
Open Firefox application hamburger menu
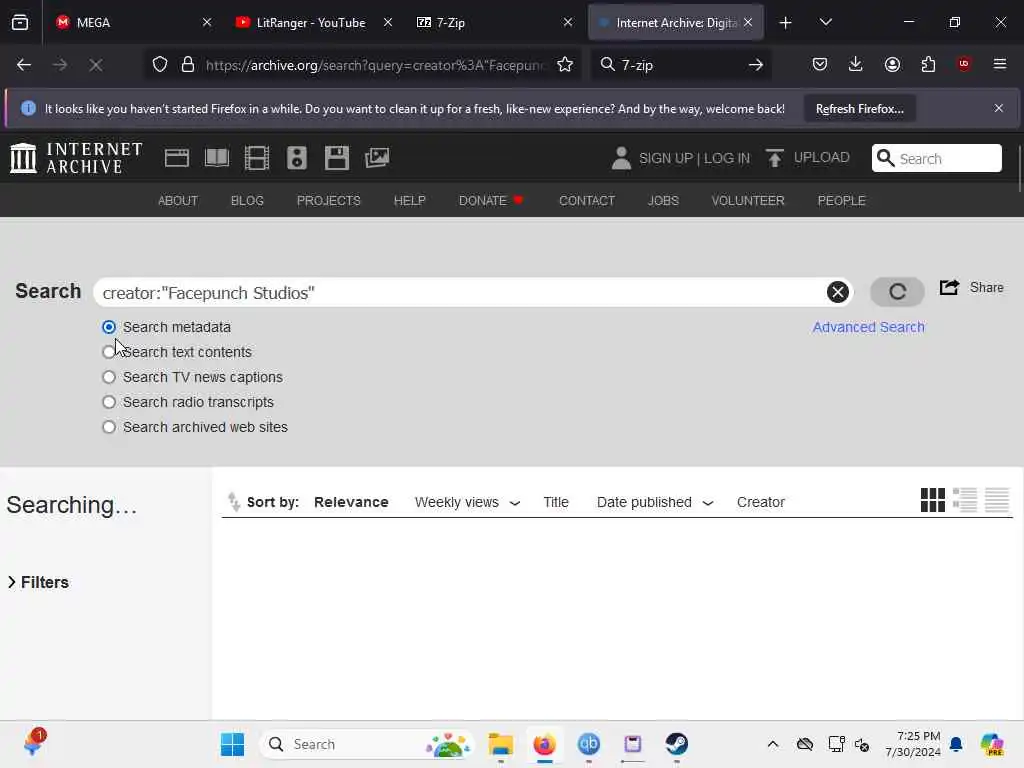(x=1000, y=64)
